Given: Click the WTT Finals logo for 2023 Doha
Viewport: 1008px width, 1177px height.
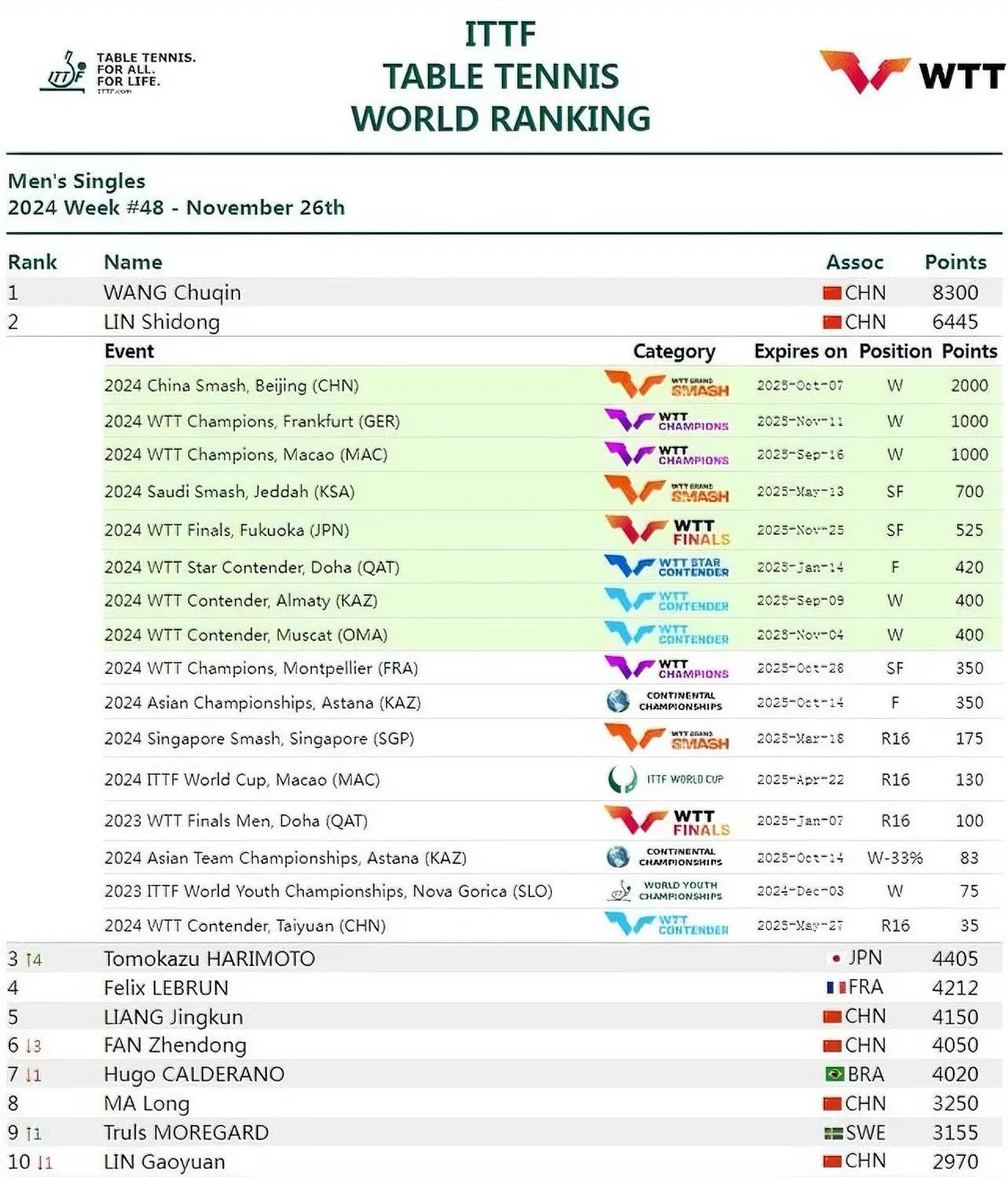Looking at the screenshot, I should pyautogui.click(x=667, y=821).
